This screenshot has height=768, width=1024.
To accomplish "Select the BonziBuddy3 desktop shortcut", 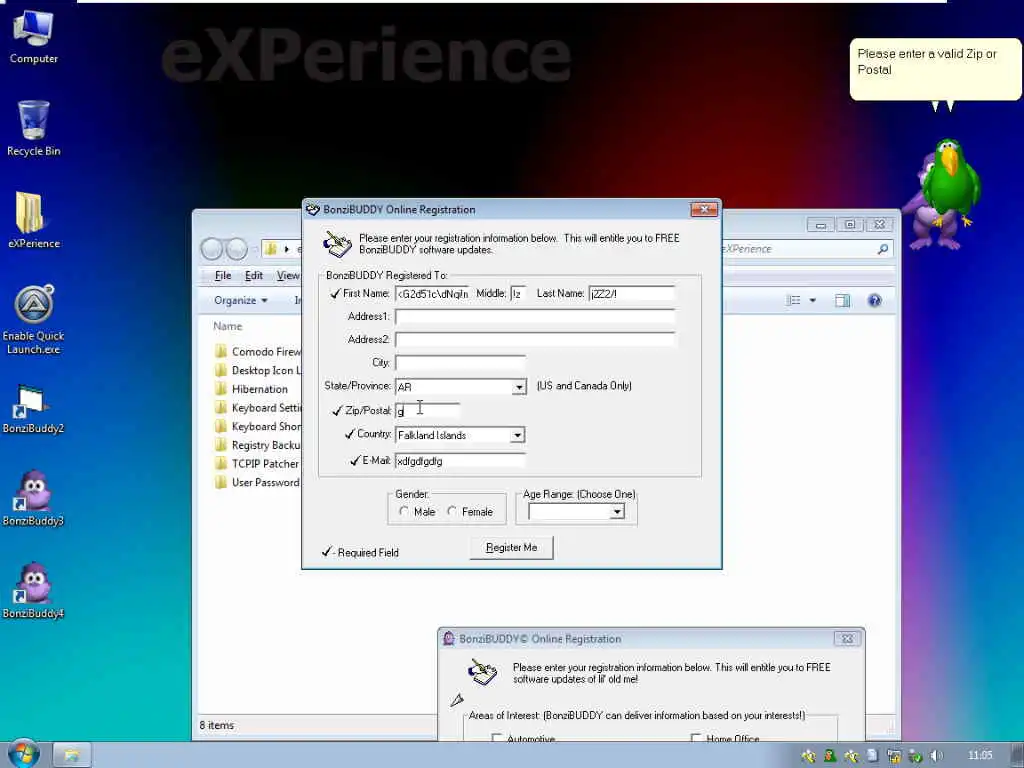I will pos(33,498).
